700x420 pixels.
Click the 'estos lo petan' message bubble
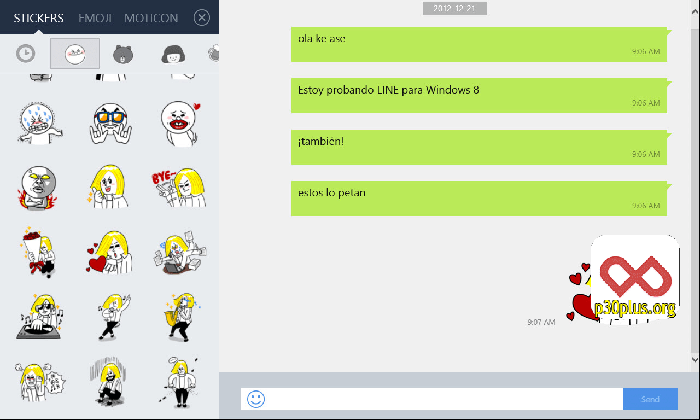point(479,199)
